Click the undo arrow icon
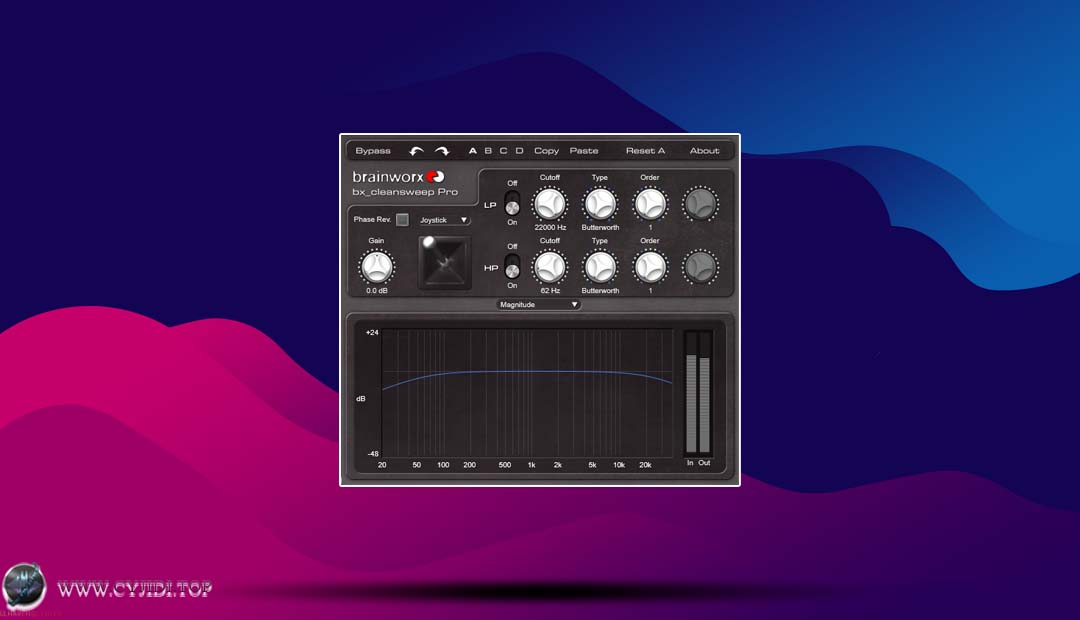The image size is (1080, 620). (x=416, y=151)
